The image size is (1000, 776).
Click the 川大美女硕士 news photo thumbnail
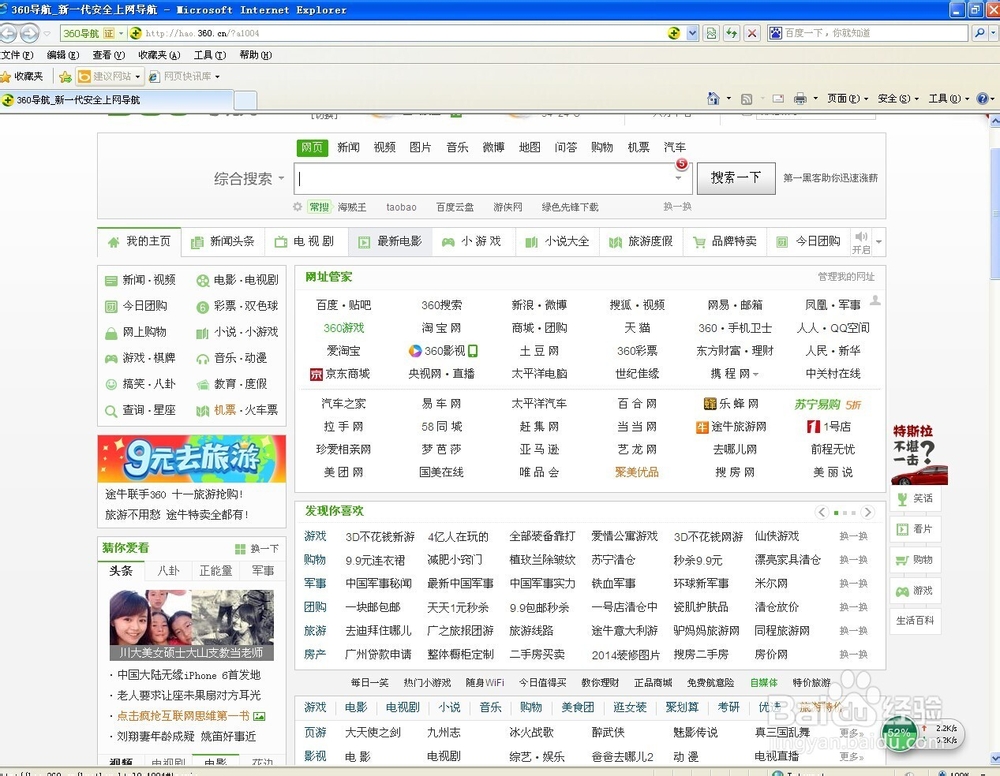click(191, 625)
